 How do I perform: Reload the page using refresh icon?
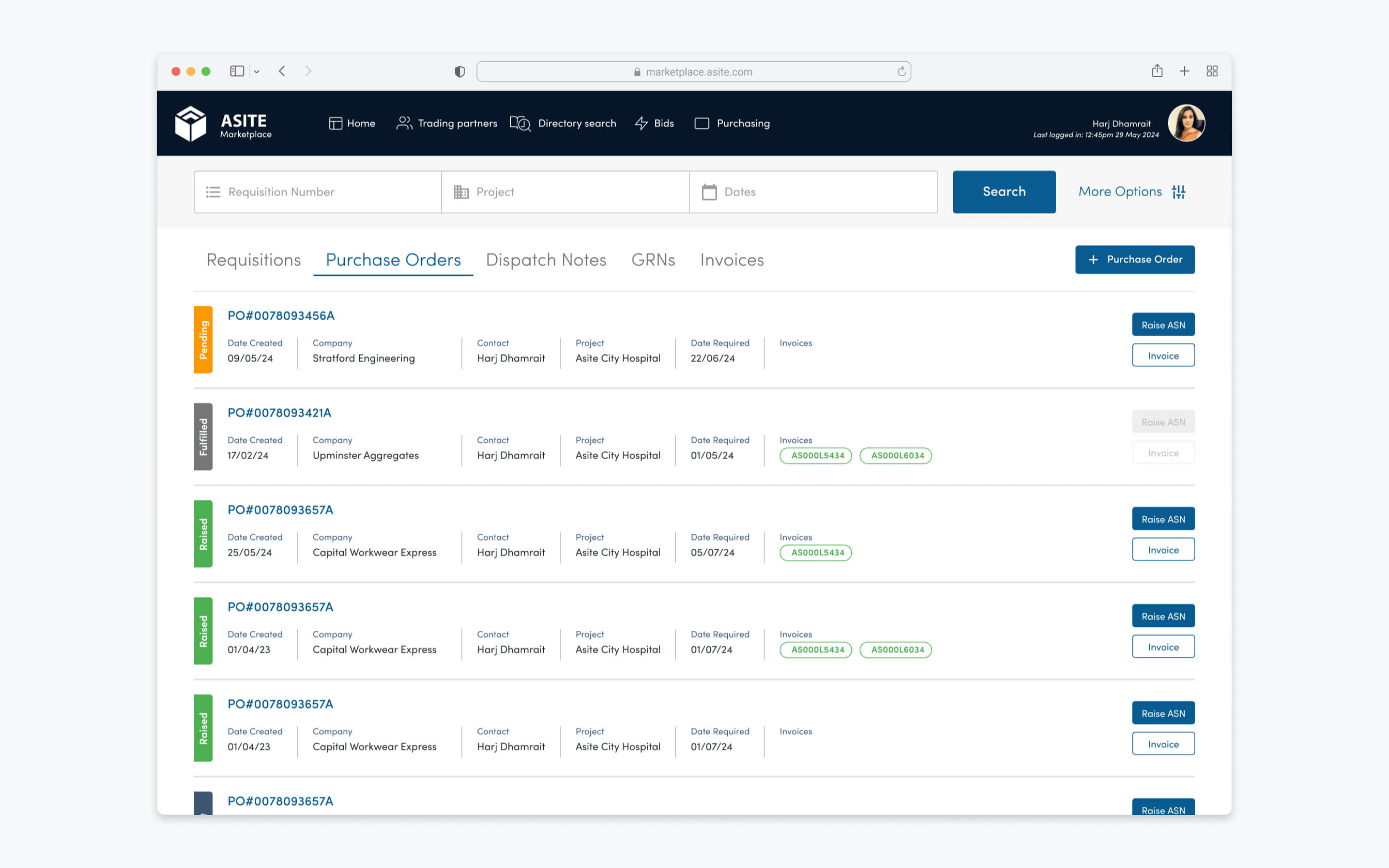902,71
